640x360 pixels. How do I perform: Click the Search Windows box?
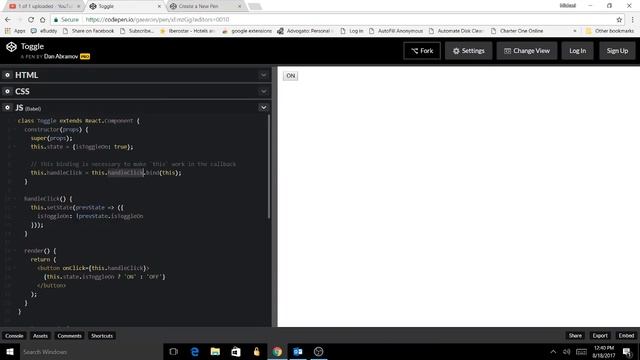click(91, 351)
